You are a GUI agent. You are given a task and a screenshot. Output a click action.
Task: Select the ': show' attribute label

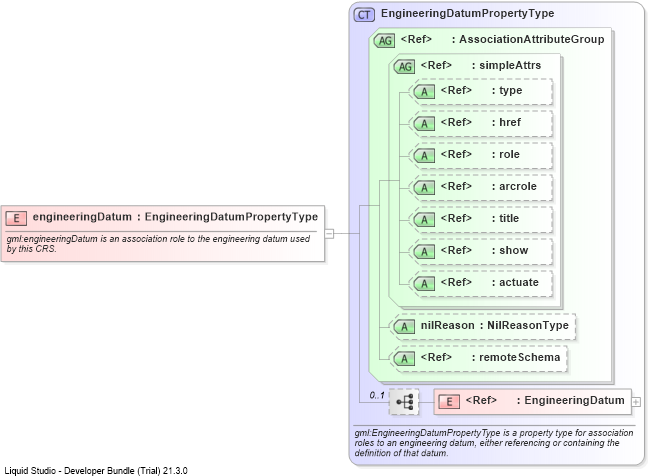click(x=510, y=250)
